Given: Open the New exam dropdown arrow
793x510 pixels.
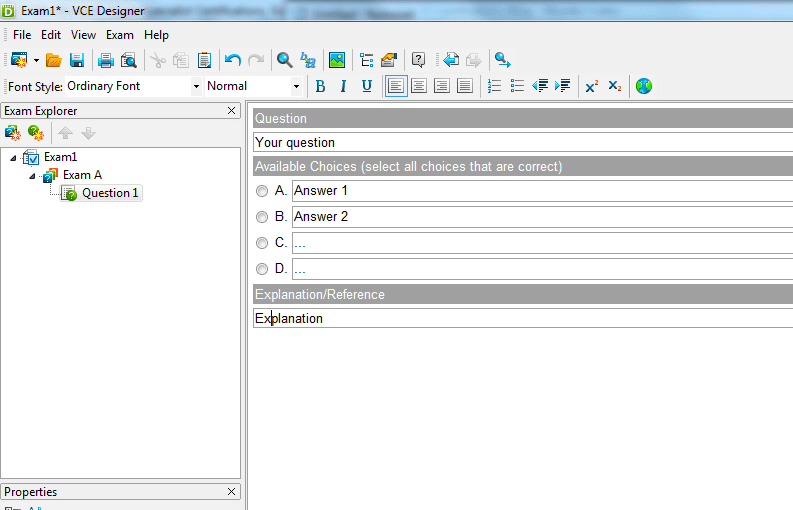Looking at the screenshot, I should tap(36, 60).
